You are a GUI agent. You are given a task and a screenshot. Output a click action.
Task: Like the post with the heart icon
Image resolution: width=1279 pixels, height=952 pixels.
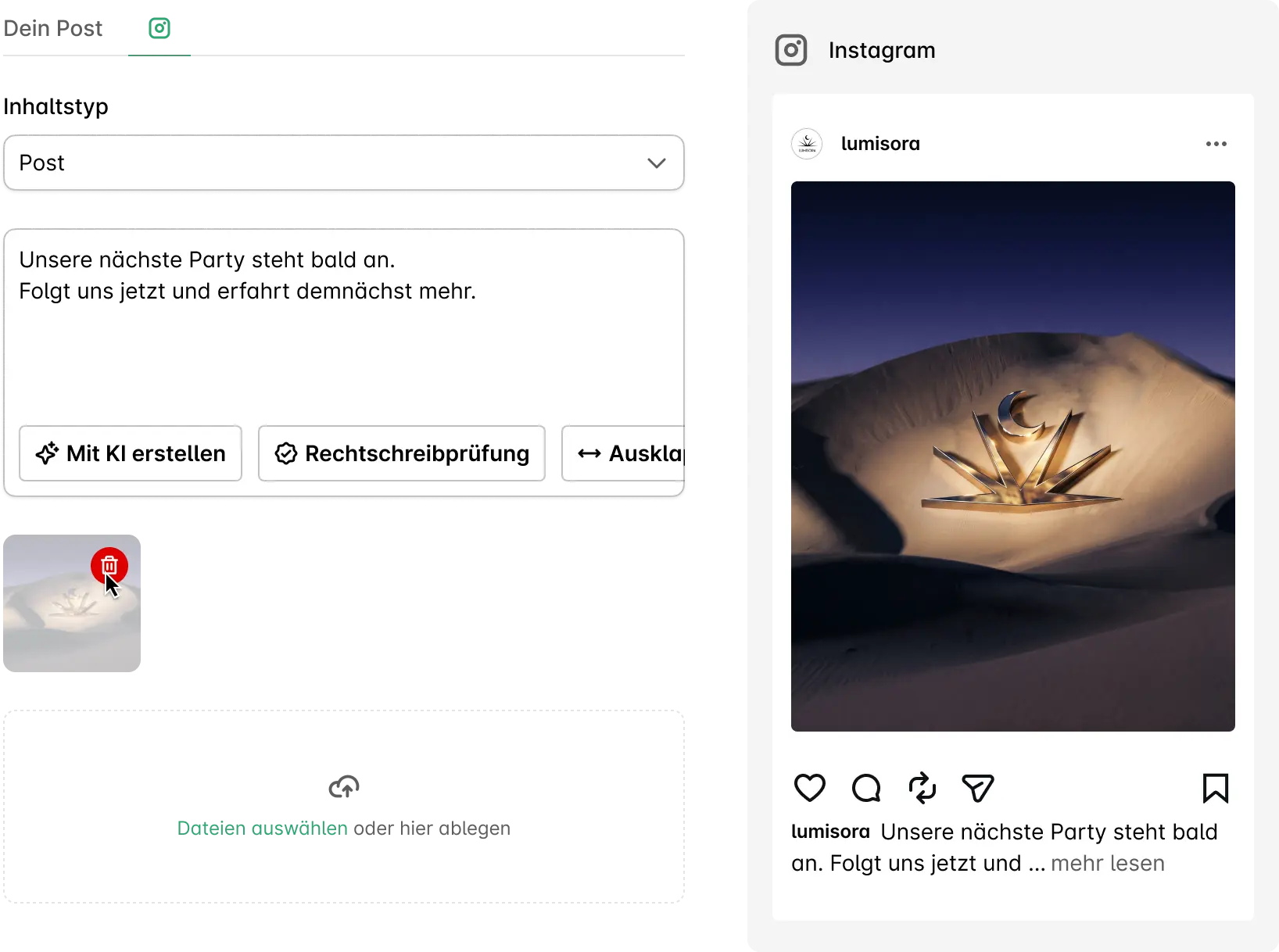pos(810,788)
